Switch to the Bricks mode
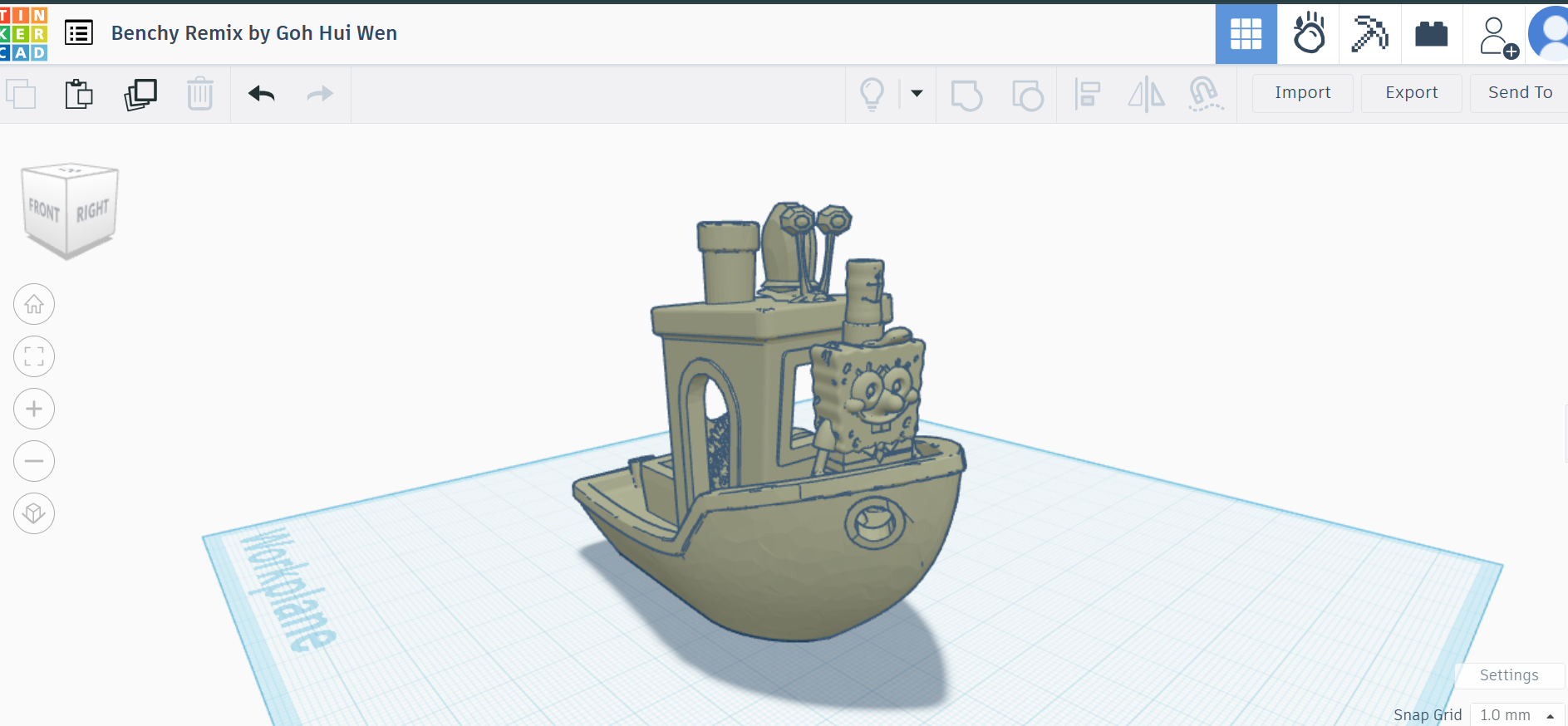The width and height of the screenshot is (1568, 726). pos(1431,34)
